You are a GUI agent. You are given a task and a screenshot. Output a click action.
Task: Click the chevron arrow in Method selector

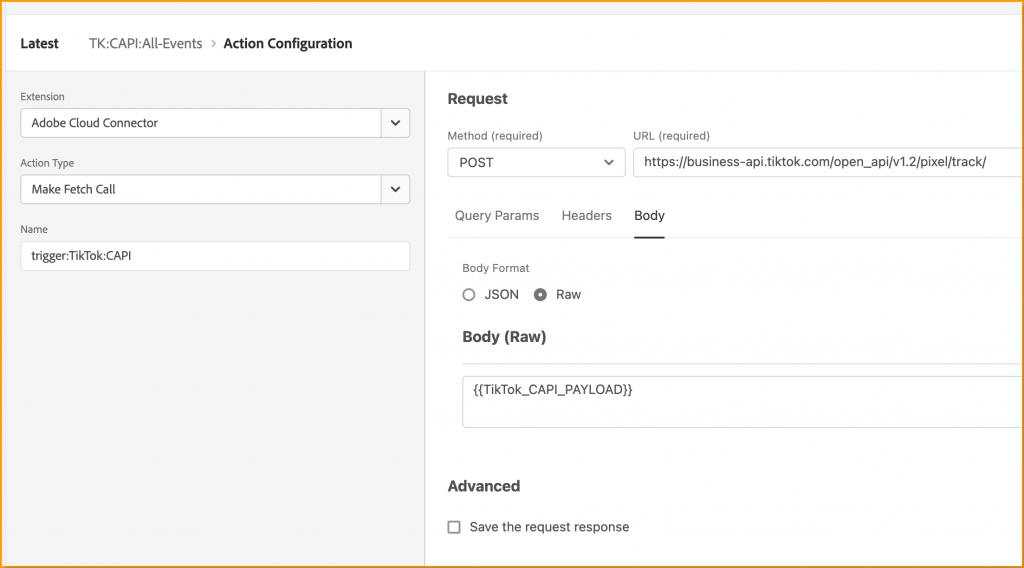(x=609, y=162)
